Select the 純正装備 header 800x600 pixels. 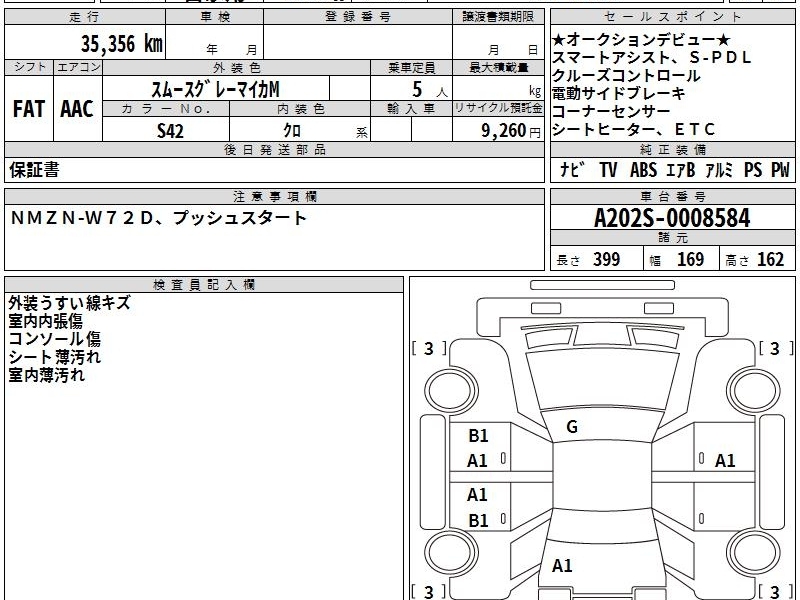pos(672,149)
